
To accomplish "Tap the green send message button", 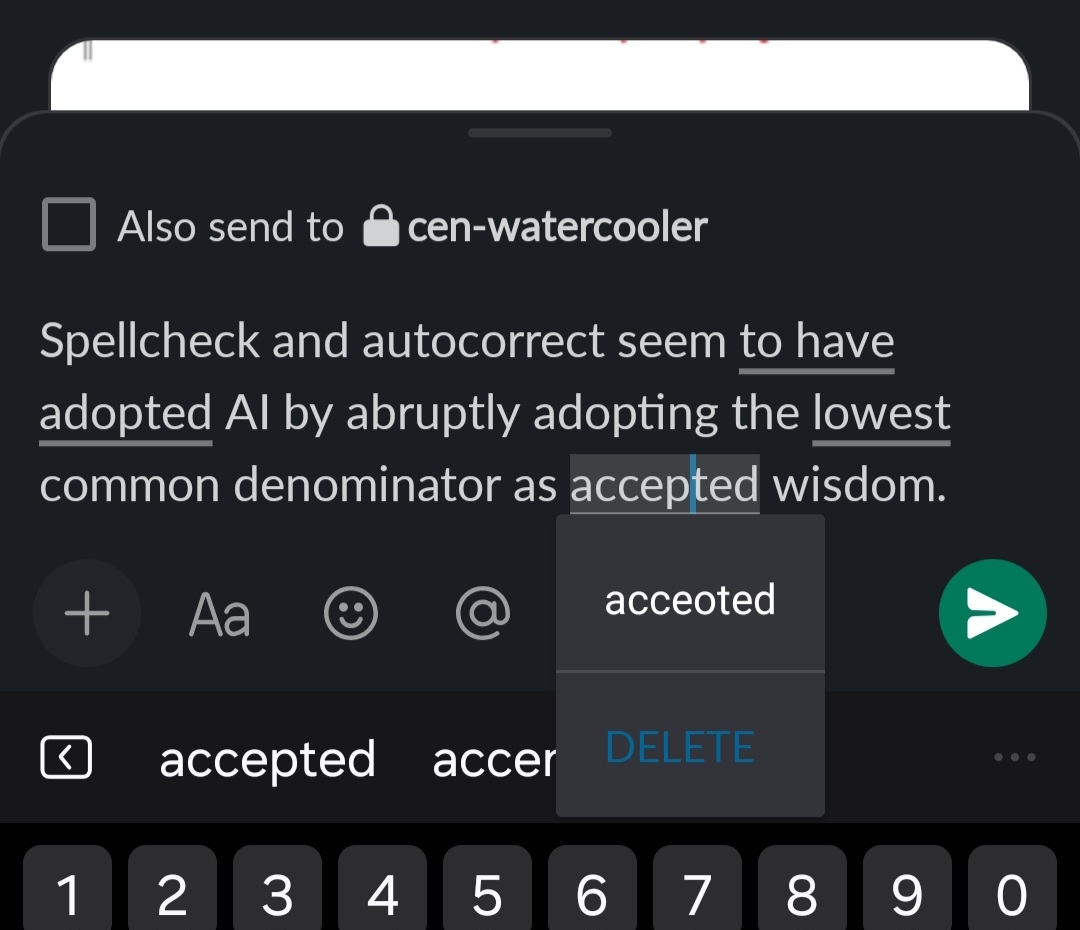I will pyautogui.click(x=992, y=613).
